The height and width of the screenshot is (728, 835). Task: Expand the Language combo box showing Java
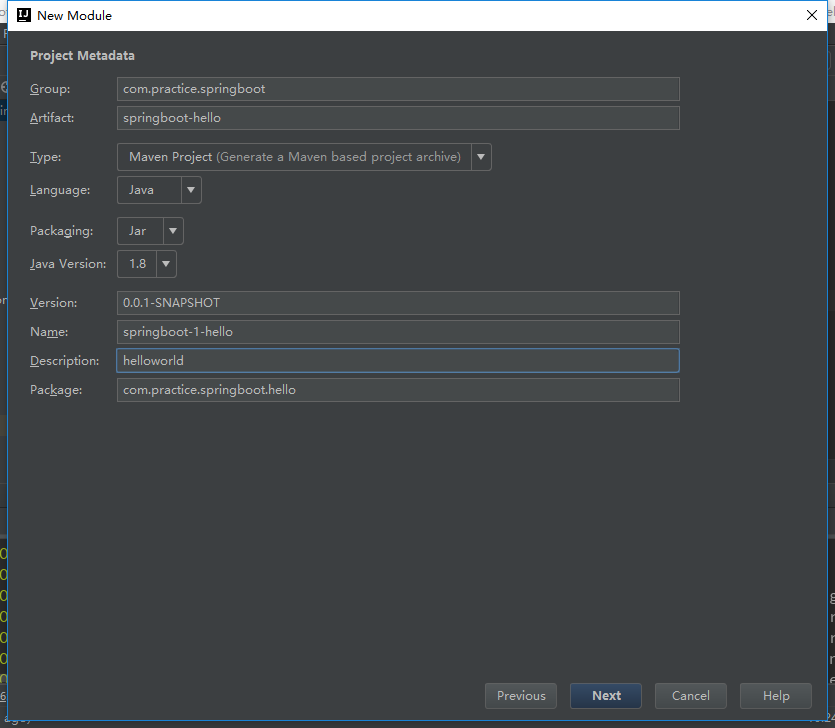(x=159, y=190)
